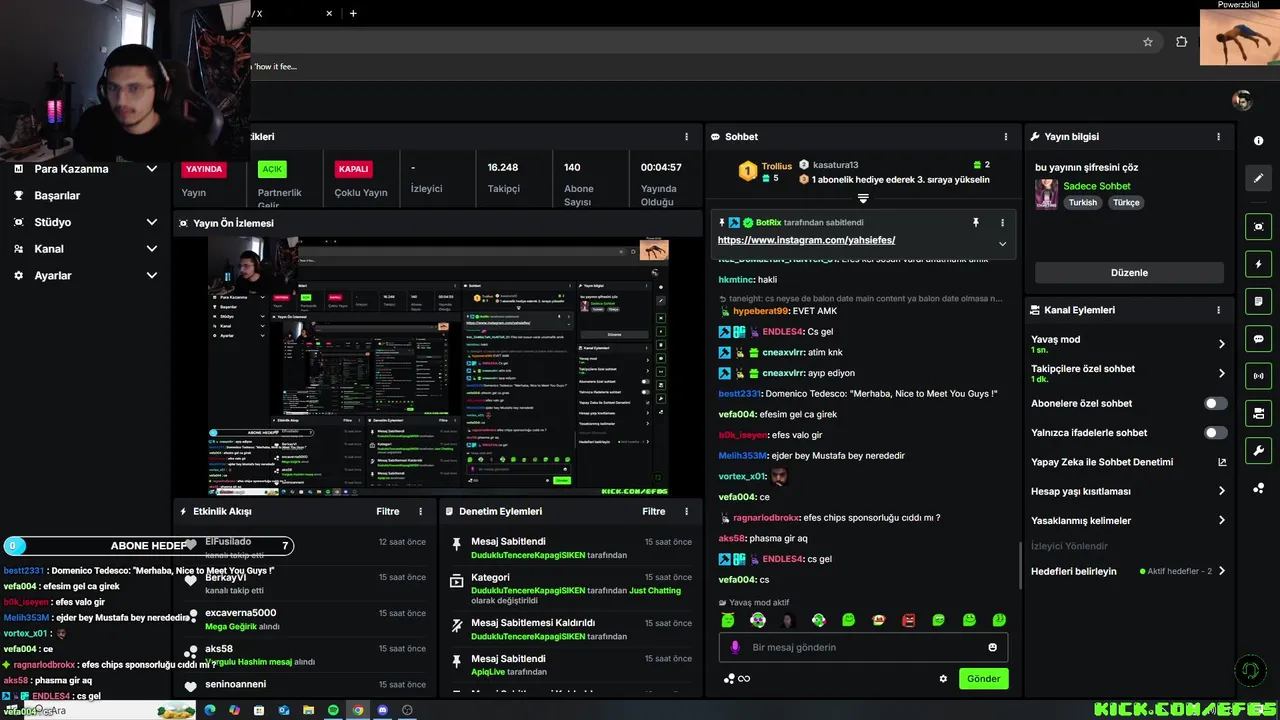
Task: Select the first green emote in the quick emote row
Action: [x=728, y=620]
